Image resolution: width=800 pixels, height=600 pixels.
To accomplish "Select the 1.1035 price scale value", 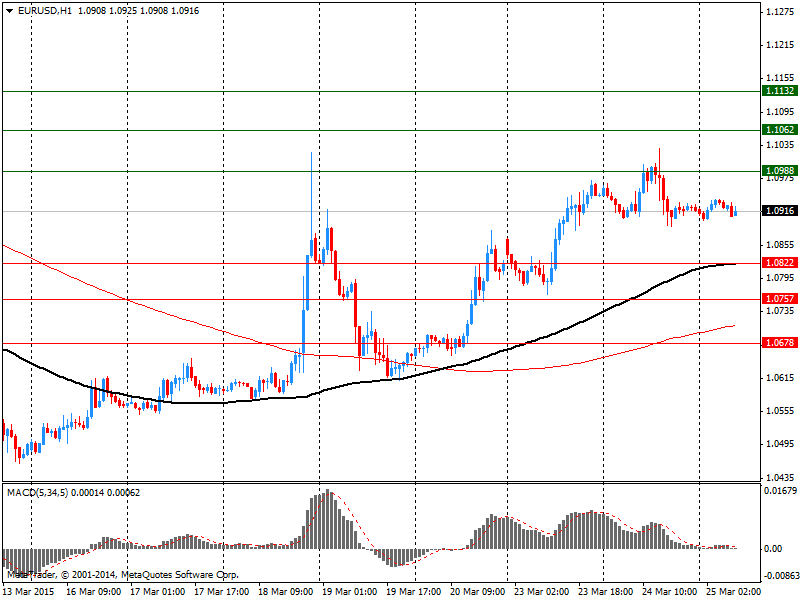I will 781,145.
